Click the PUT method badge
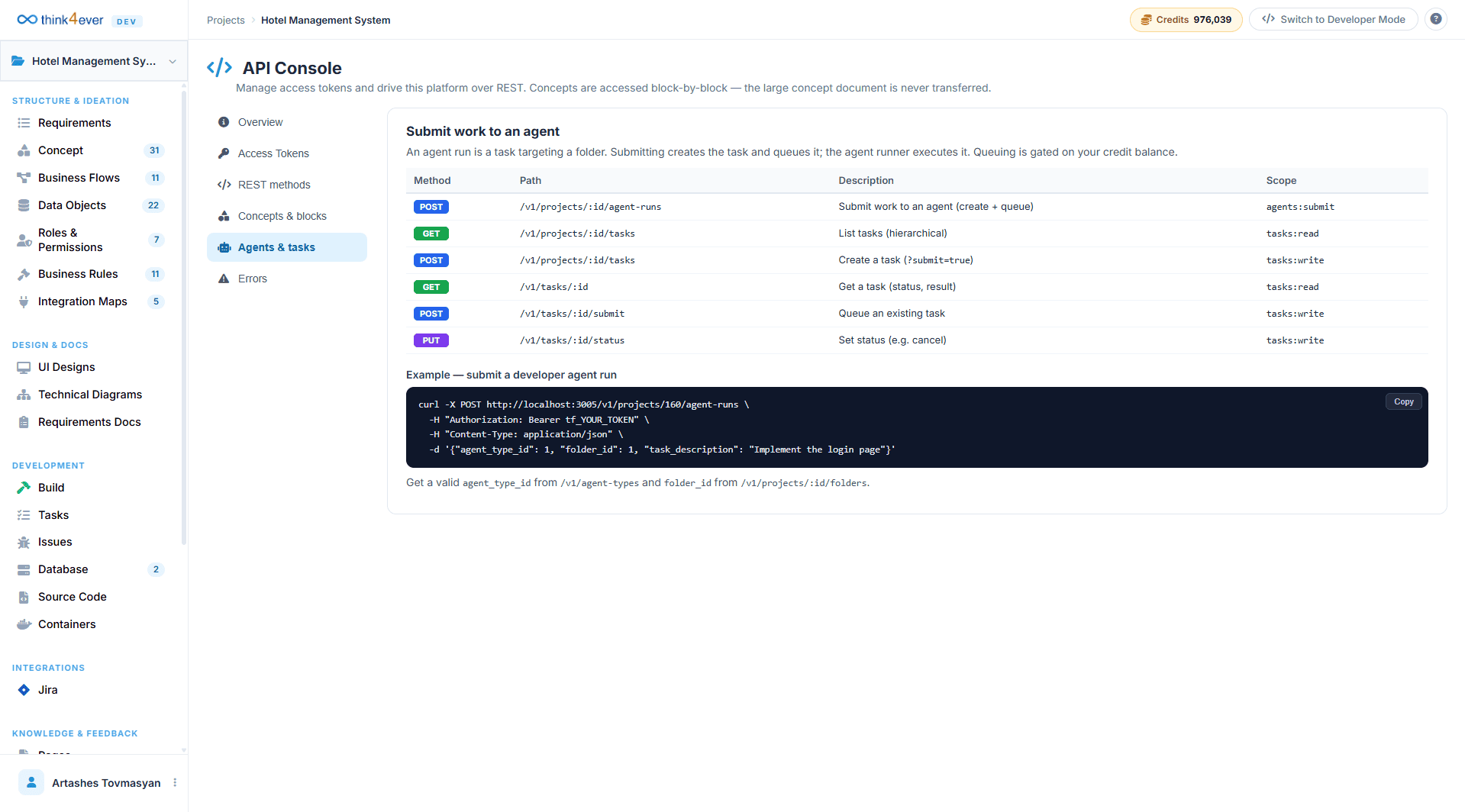This screenshot has height=812, width=1465. tap(431, 340)
